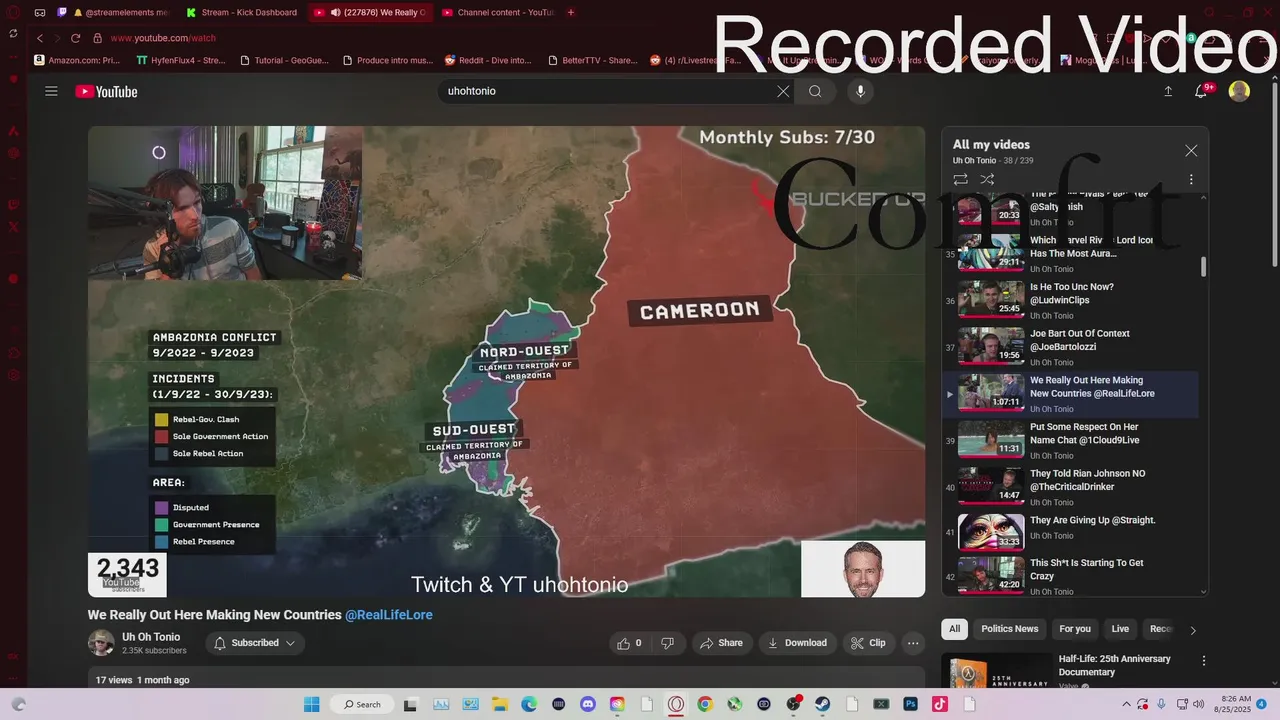Like the video with thumbs up

pyautogui.click(x=630, y=643)
